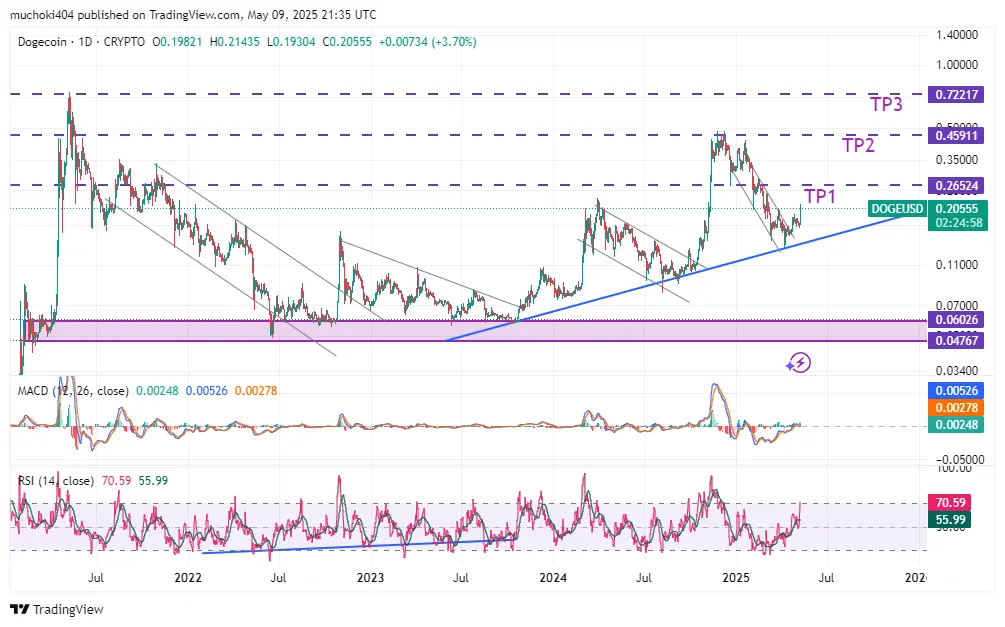
Task: Open the RSI indicator legend
Action: pos(56,480)
